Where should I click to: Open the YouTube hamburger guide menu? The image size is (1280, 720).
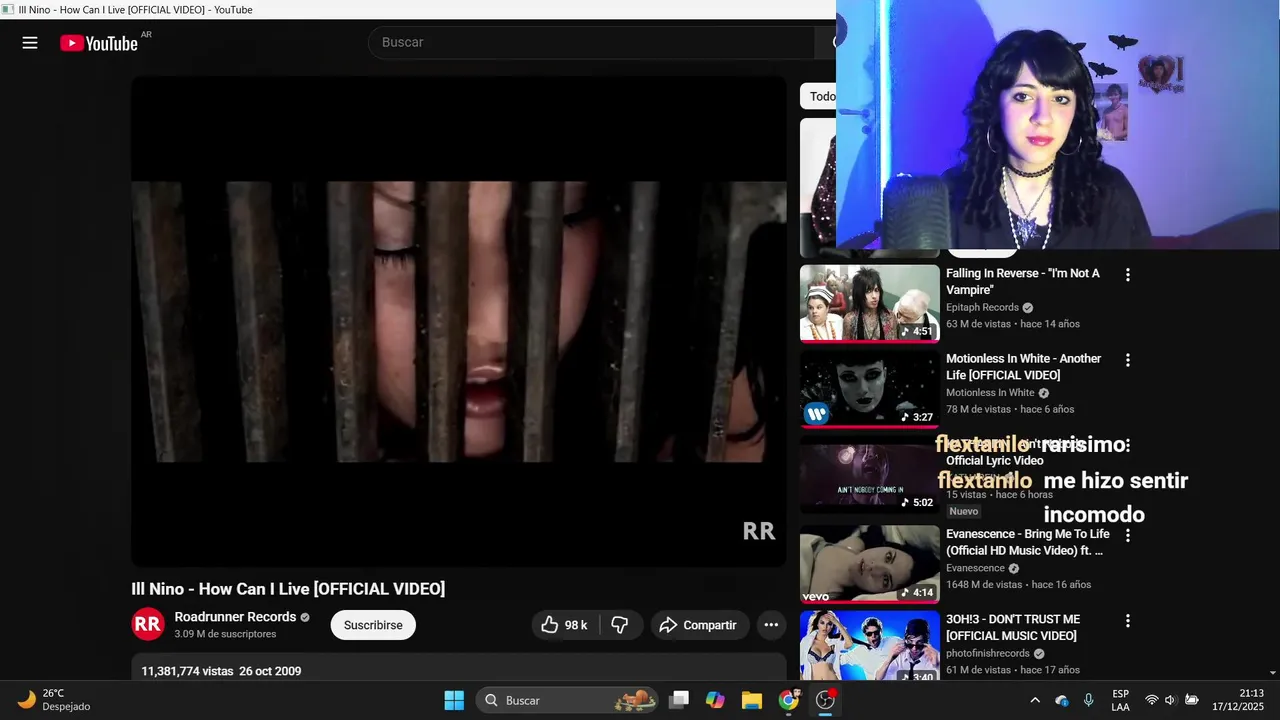[30, 43]
